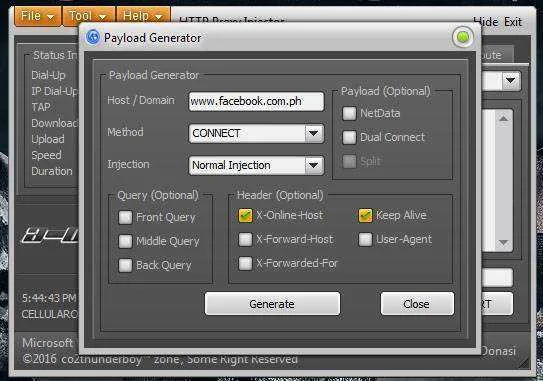Click the 5:44:43 PM time text
This screenshot has width=543, height=381.
coord(49,298)
